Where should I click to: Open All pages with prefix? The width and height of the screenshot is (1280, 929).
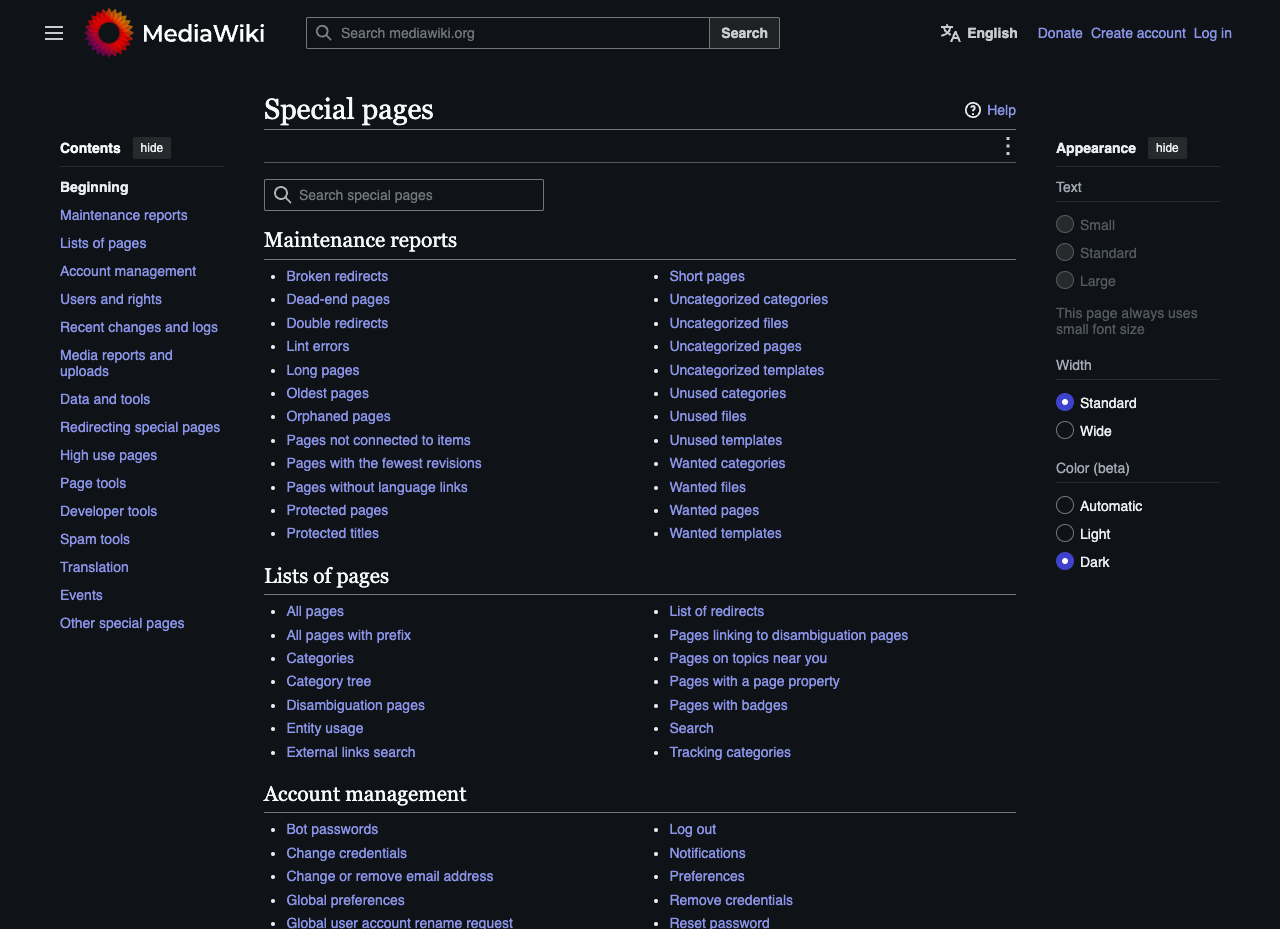[x=349, y=635]
